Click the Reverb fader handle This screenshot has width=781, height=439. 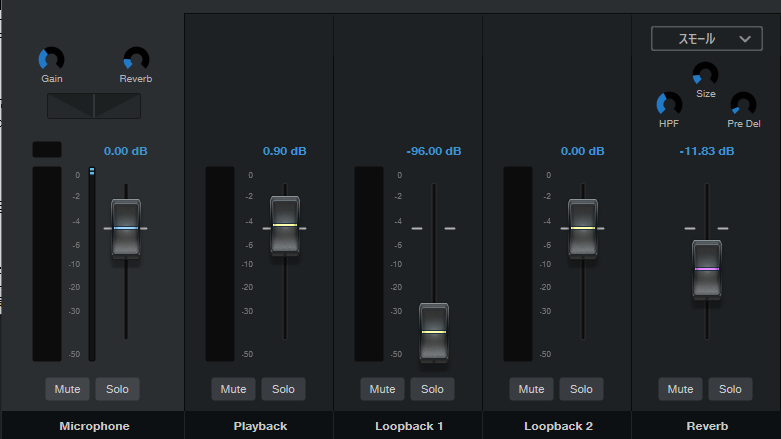707,269
